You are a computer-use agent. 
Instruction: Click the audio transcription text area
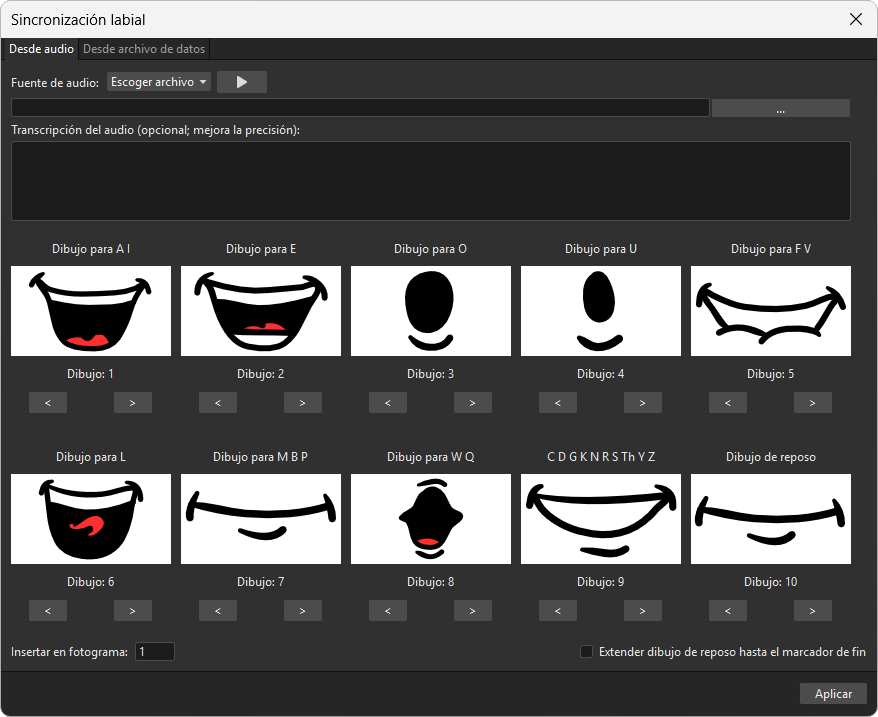pos(431,181)
